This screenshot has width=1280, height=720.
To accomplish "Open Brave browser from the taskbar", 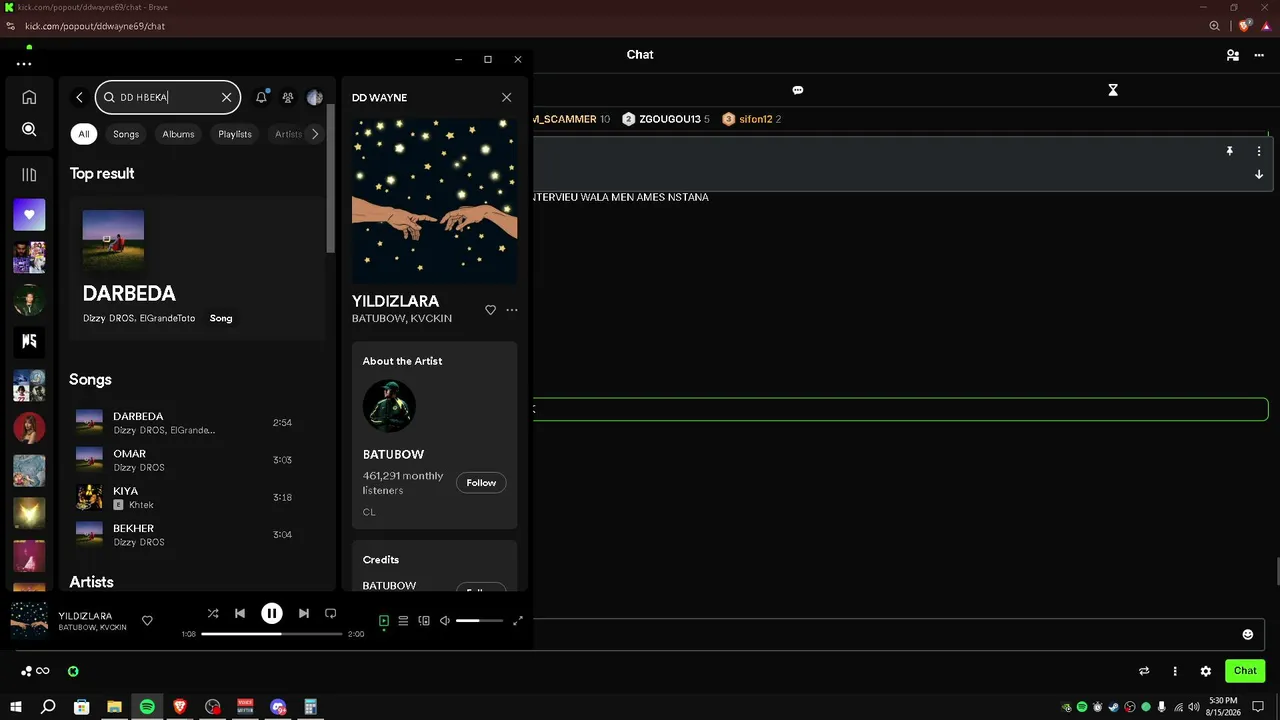I will pyautogui.click(x=180, y=707).
